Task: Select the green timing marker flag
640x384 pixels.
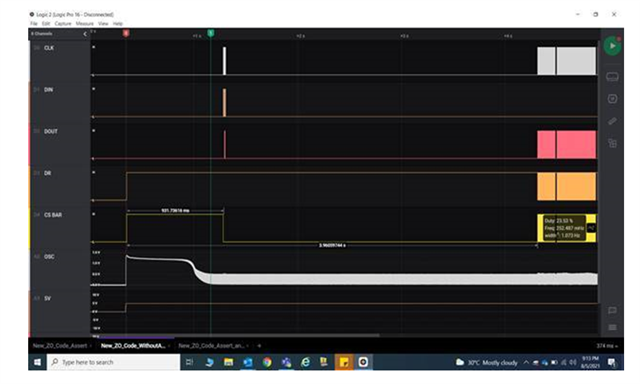Action: [x=211, y=33]
